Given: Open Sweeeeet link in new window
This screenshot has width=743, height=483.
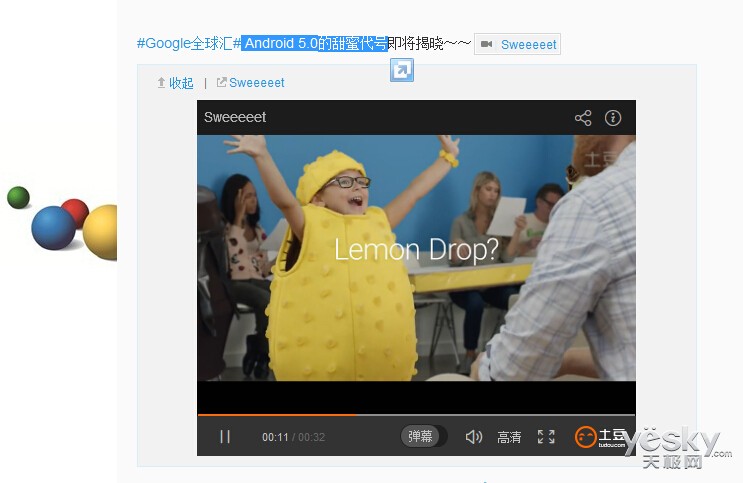Looking at the screenshot, I should coord(256,82).
